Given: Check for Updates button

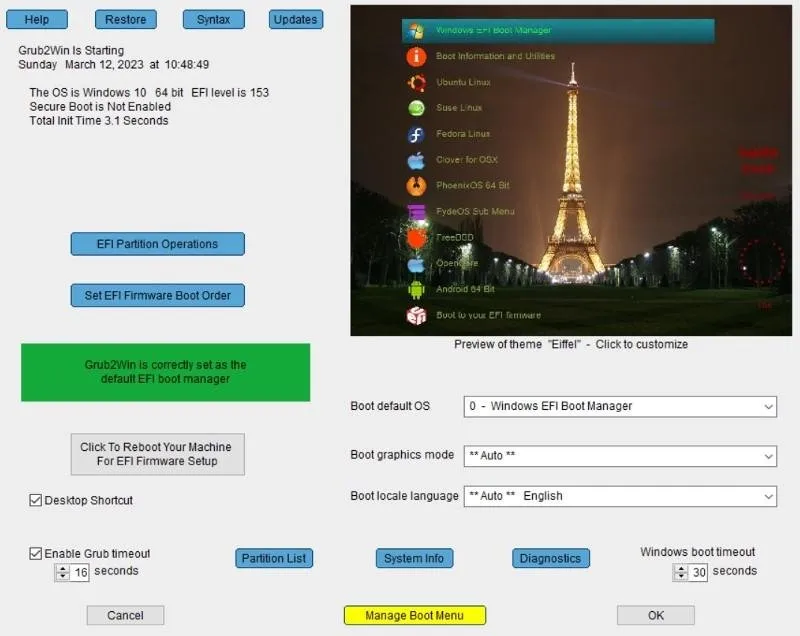Looking at the screenshot, I should pyautogui.click(x=295, y=20).
